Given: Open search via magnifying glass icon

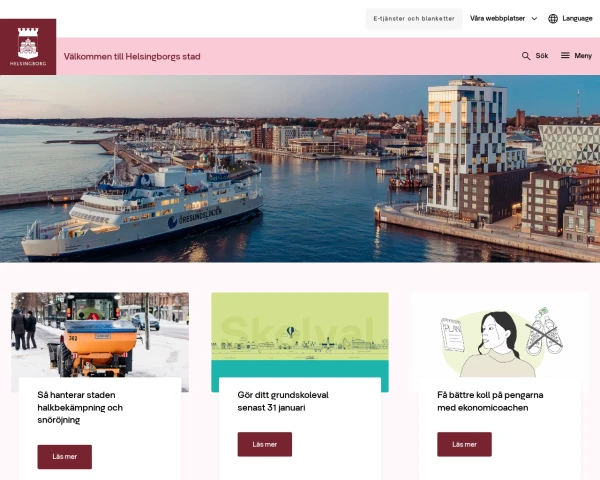Looking at the screenshot, I should (526, 56).
